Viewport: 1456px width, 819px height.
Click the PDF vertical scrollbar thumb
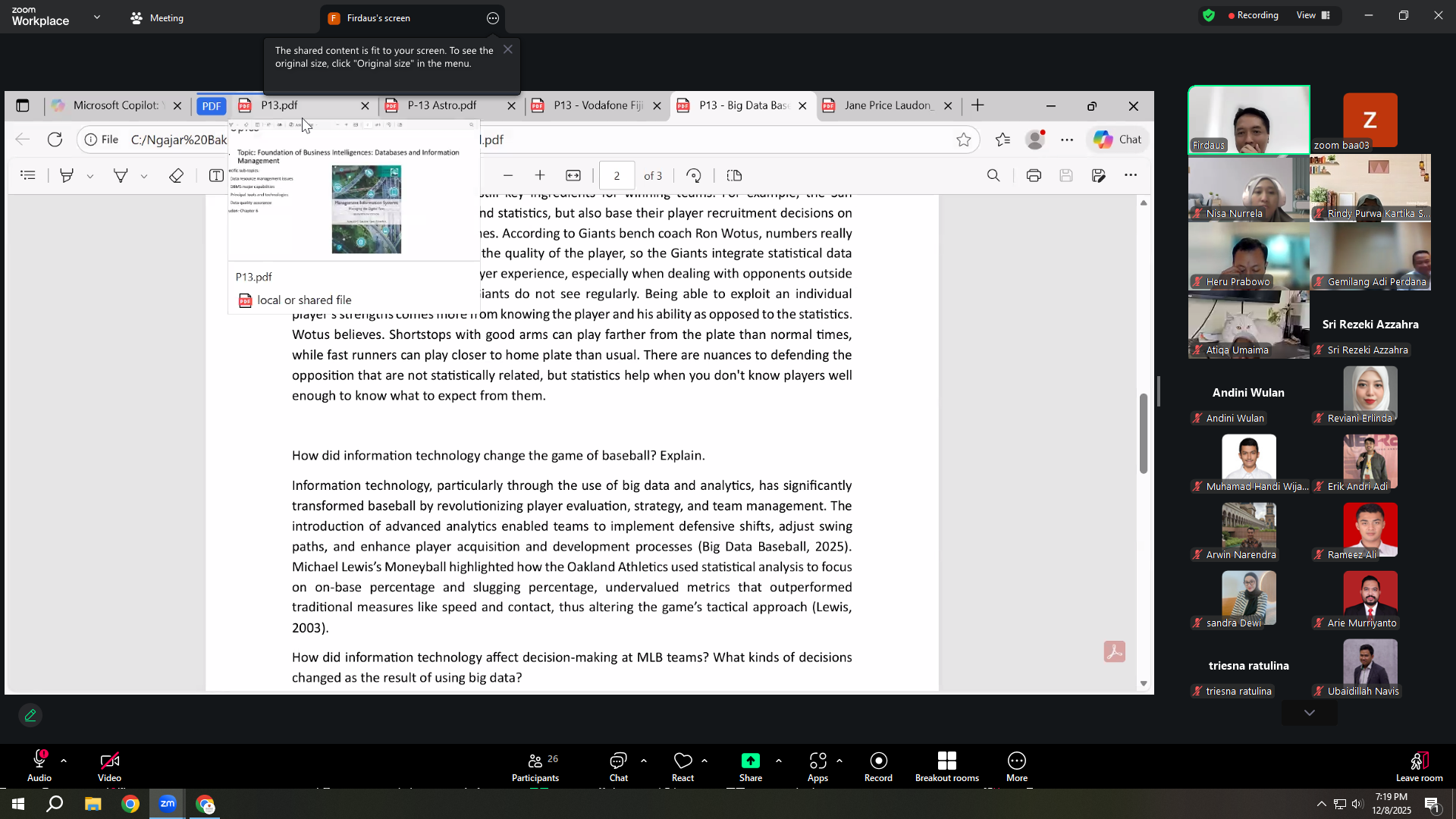(x=1144, y=434)
